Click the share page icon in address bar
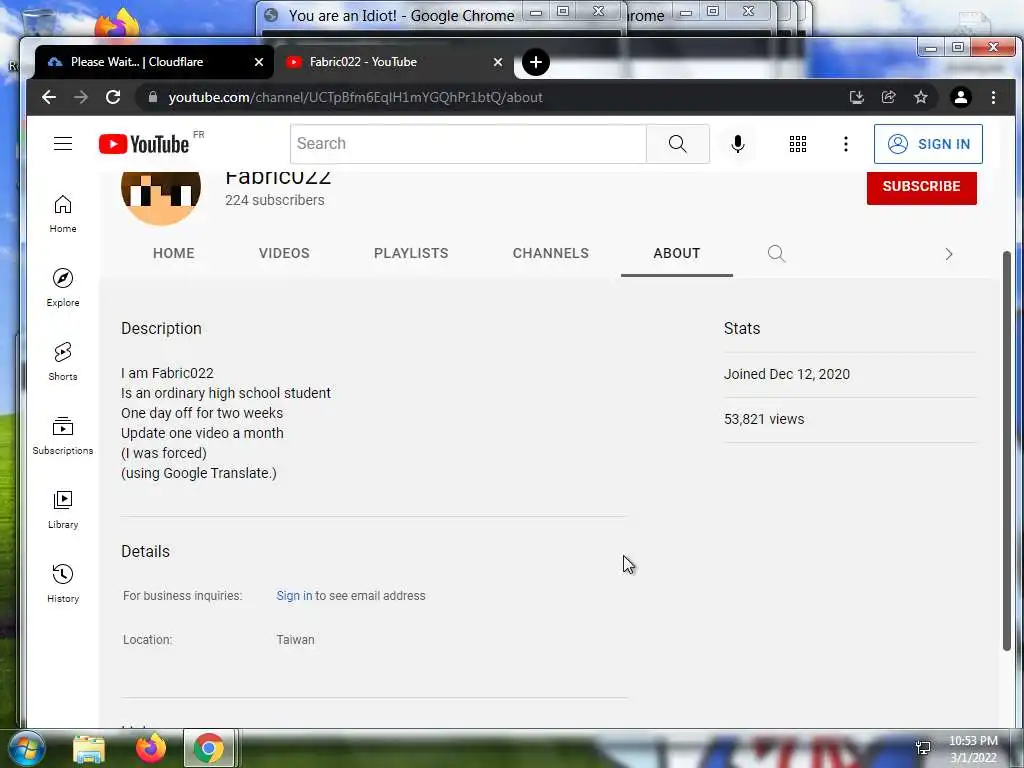The width and height of the screenshot is (1024, 768). tap(889, 97)
